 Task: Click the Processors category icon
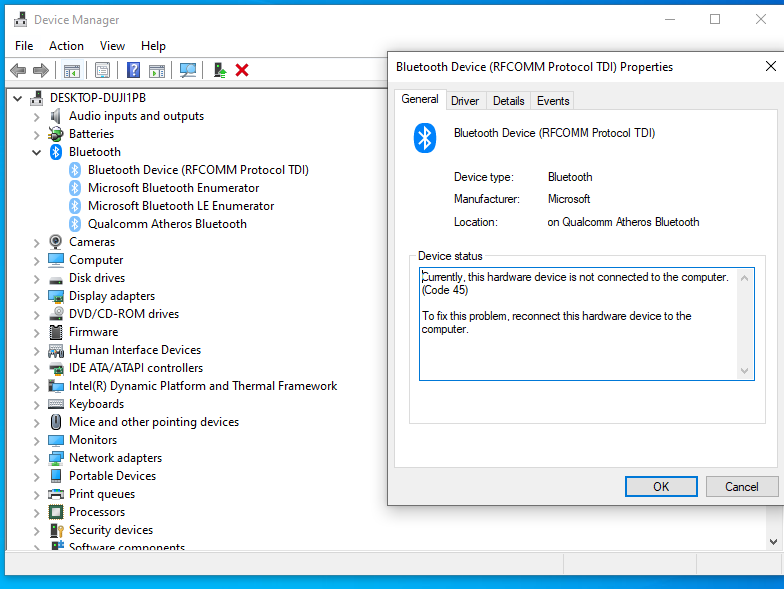point(56,512)
